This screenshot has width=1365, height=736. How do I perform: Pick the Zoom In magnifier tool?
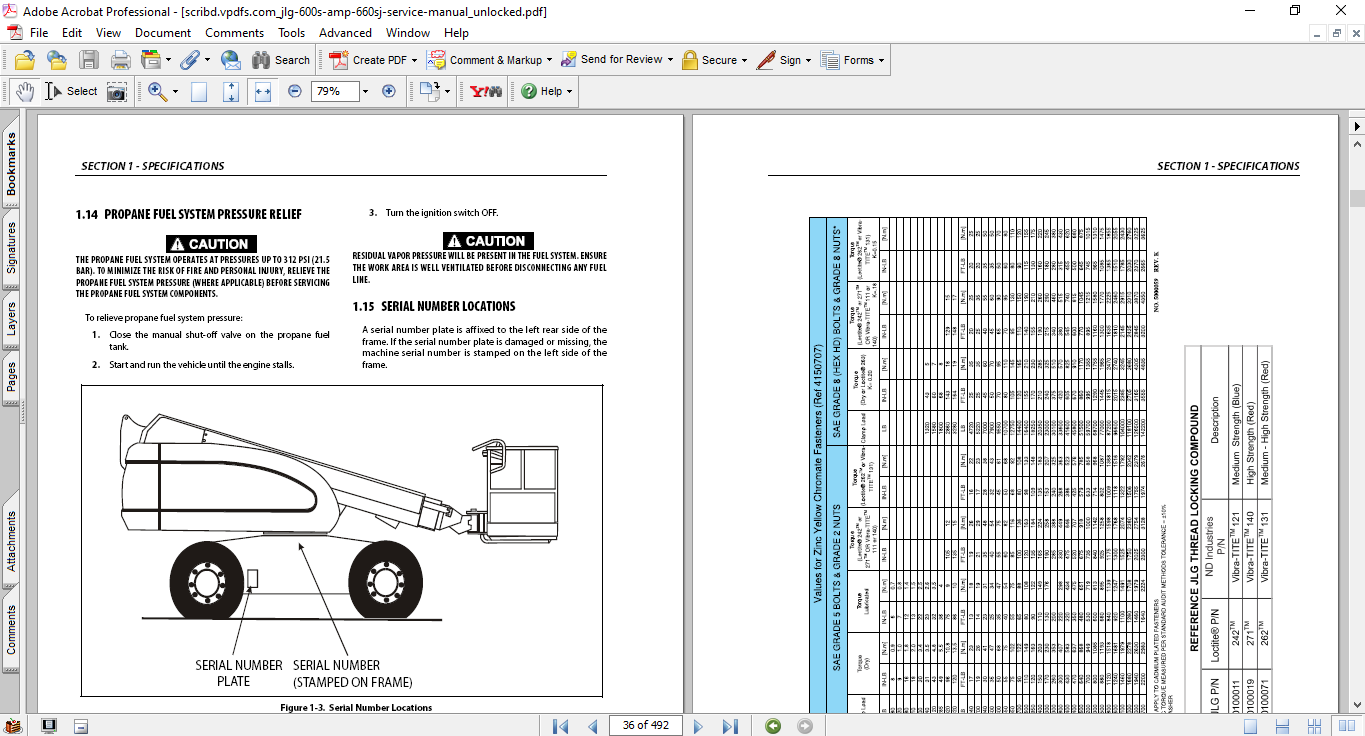coord(157,91)
